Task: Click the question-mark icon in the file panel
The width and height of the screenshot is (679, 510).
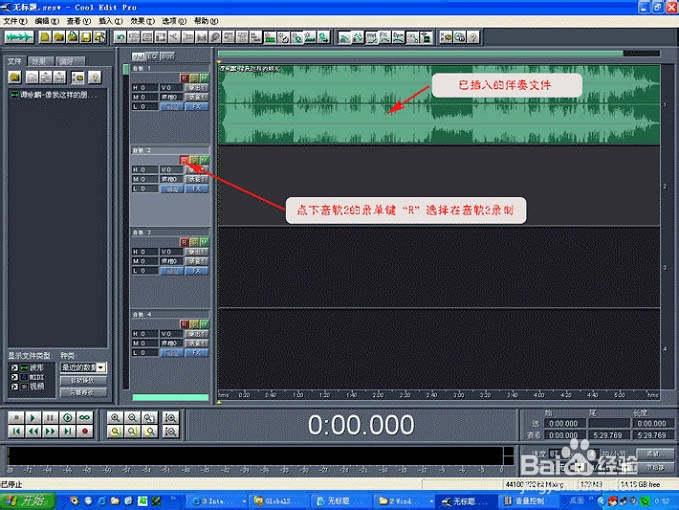Action: 94,77
